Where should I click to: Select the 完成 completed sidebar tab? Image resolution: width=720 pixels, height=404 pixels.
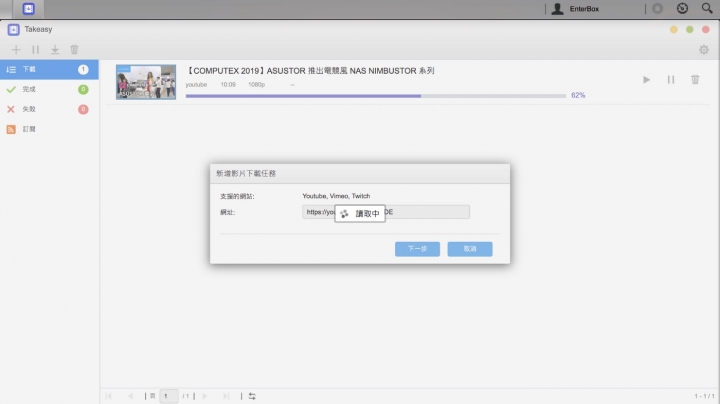pos(49,89)
